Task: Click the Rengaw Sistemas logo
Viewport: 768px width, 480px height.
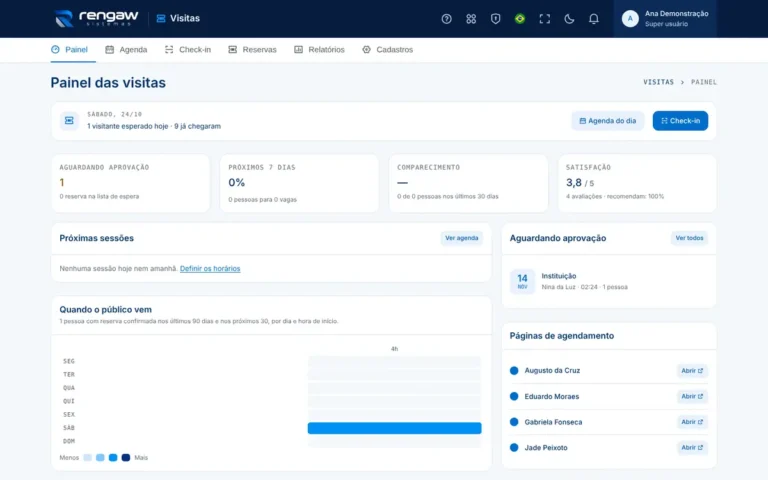Action: point(96,18)
